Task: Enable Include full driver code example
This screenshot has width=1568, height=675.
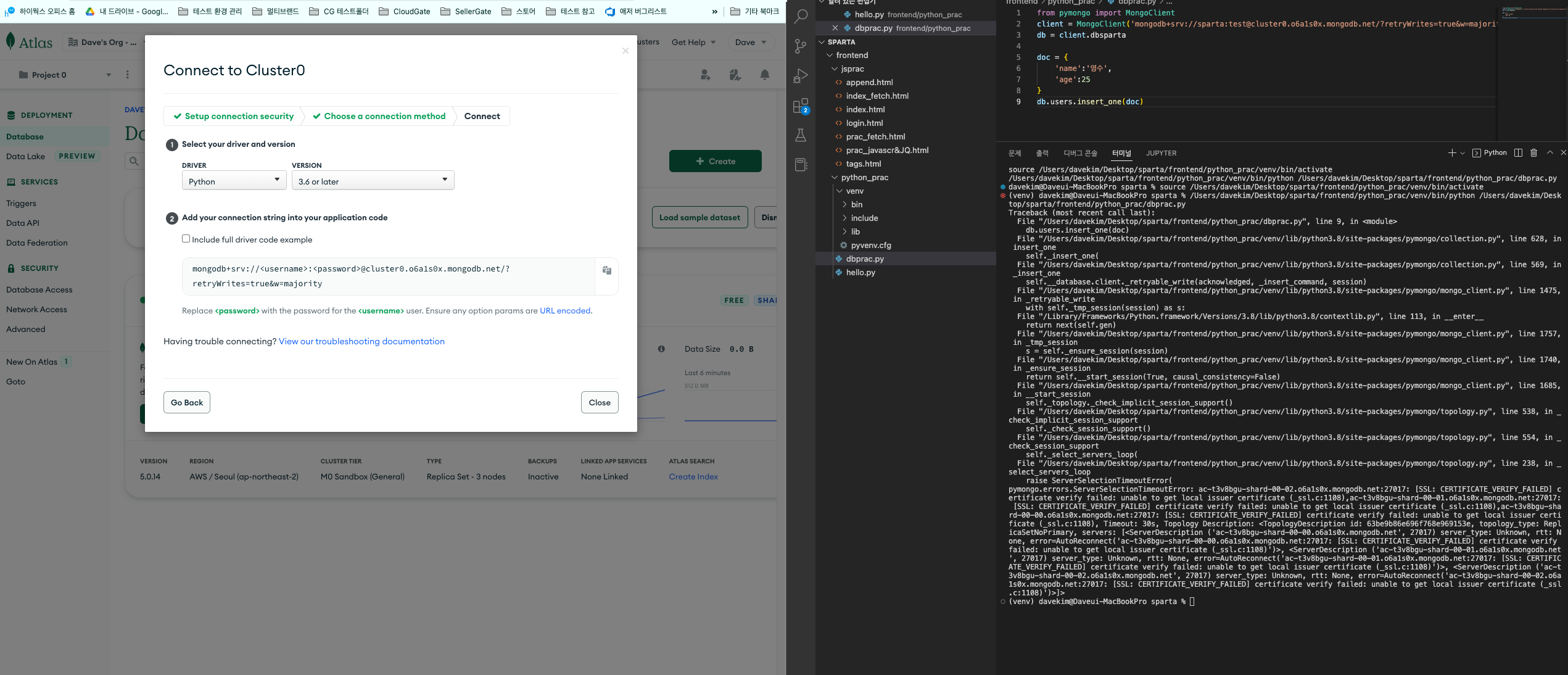Action: click(186, 239)
